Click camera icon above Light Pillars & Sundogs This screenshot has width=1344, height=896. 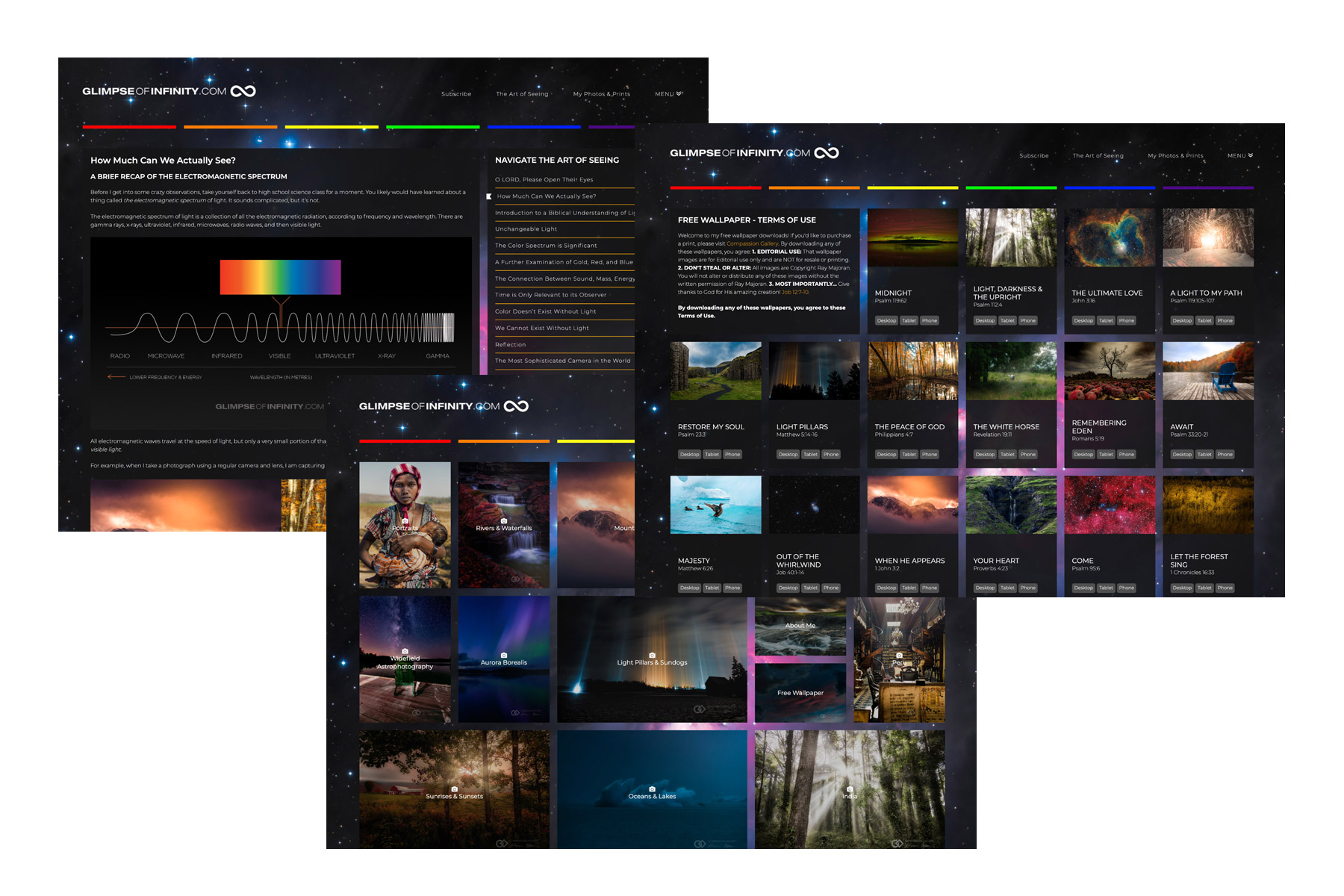pos(652,655)
